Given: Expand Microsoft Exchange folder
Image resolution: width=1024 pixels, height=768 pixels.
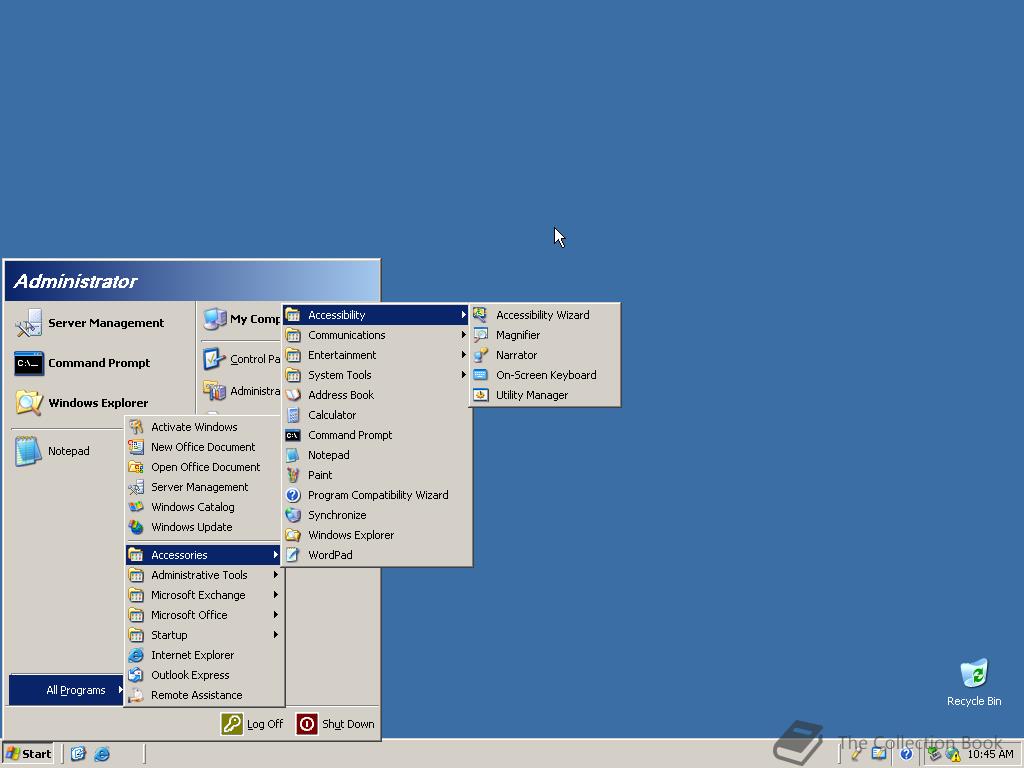Looking at the screenshot, I should pos(204,595).
